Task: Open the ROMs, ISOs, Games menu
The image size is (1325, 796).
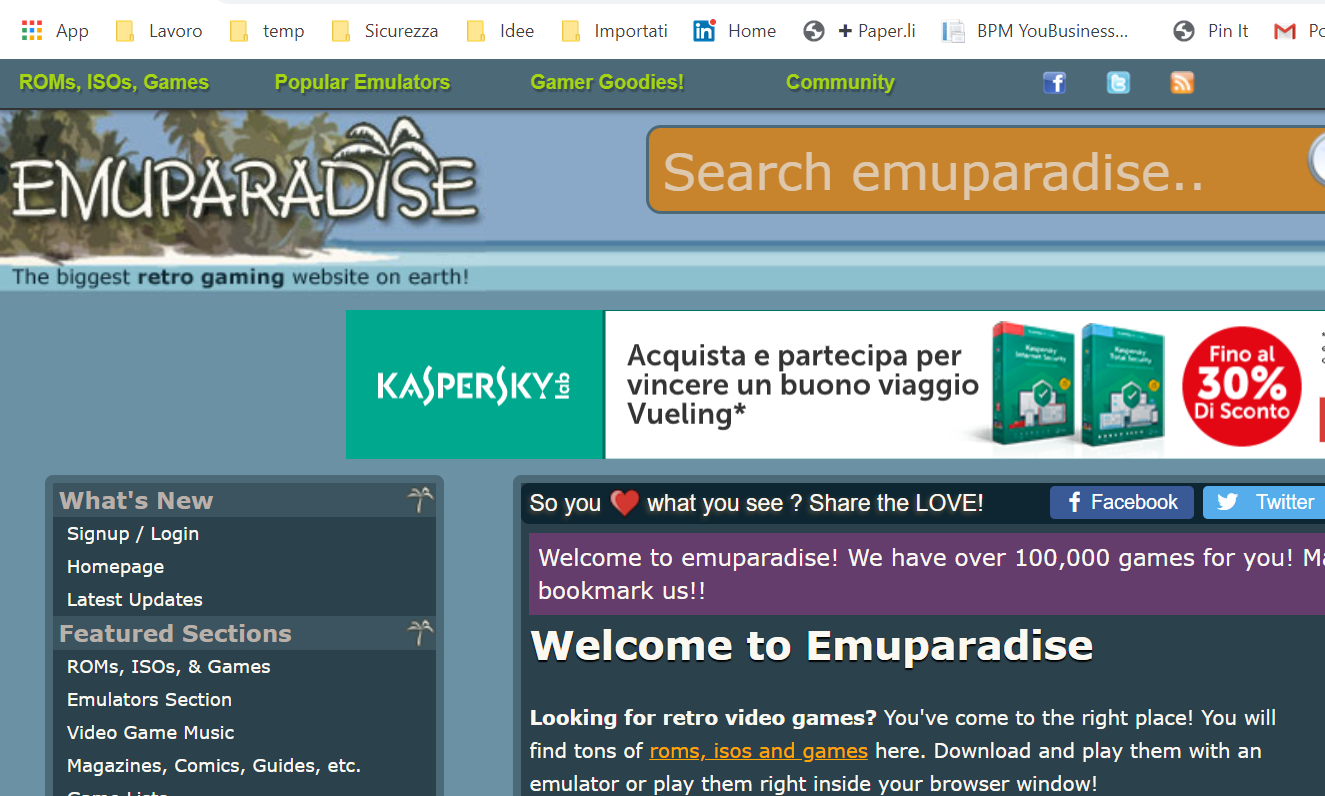Action: pyautogui.click(x=114, y=83)
